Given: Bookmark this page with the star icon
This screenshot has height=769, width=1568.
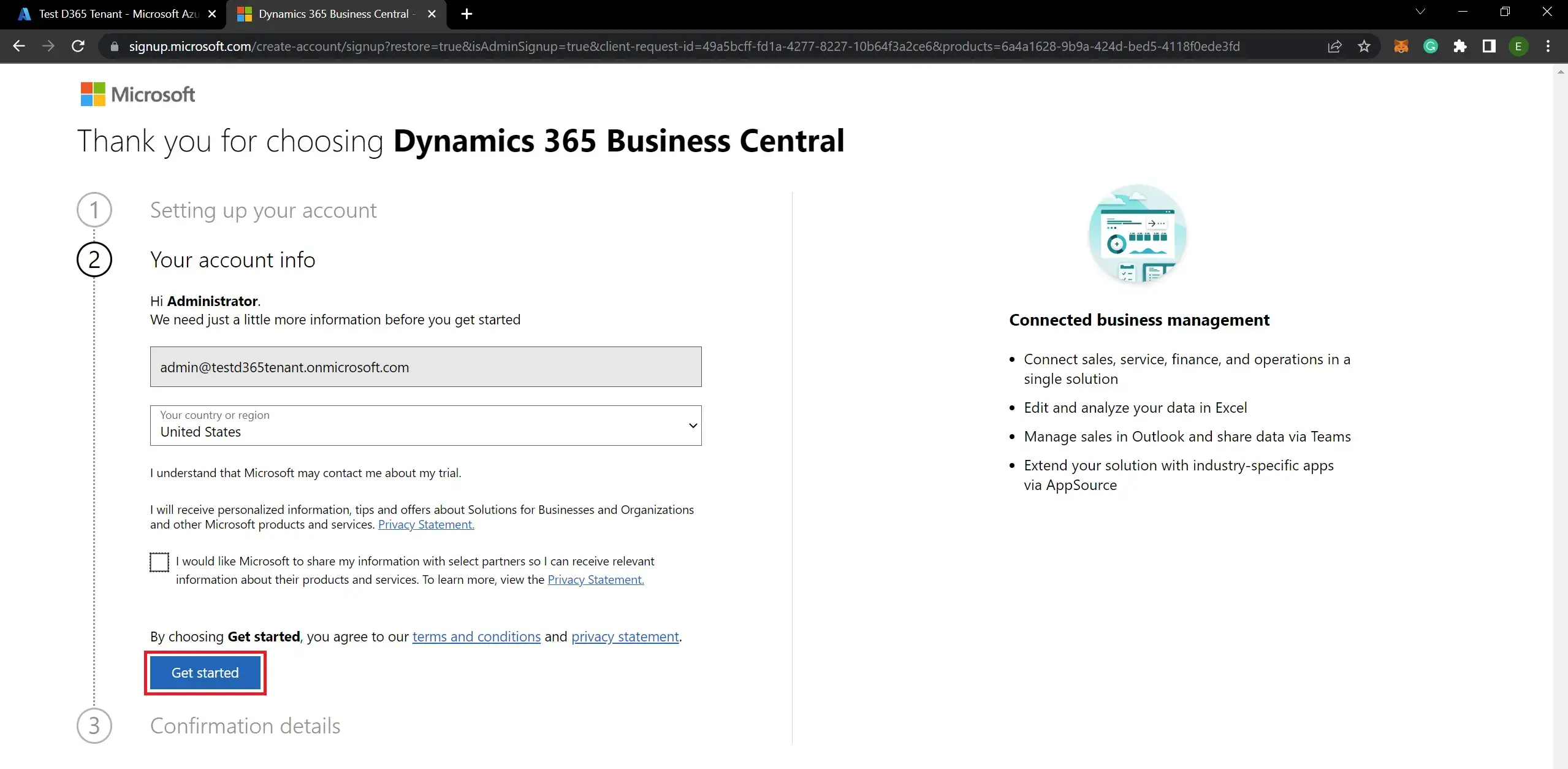Looking at the screenshot, I should pos(1364,47).
